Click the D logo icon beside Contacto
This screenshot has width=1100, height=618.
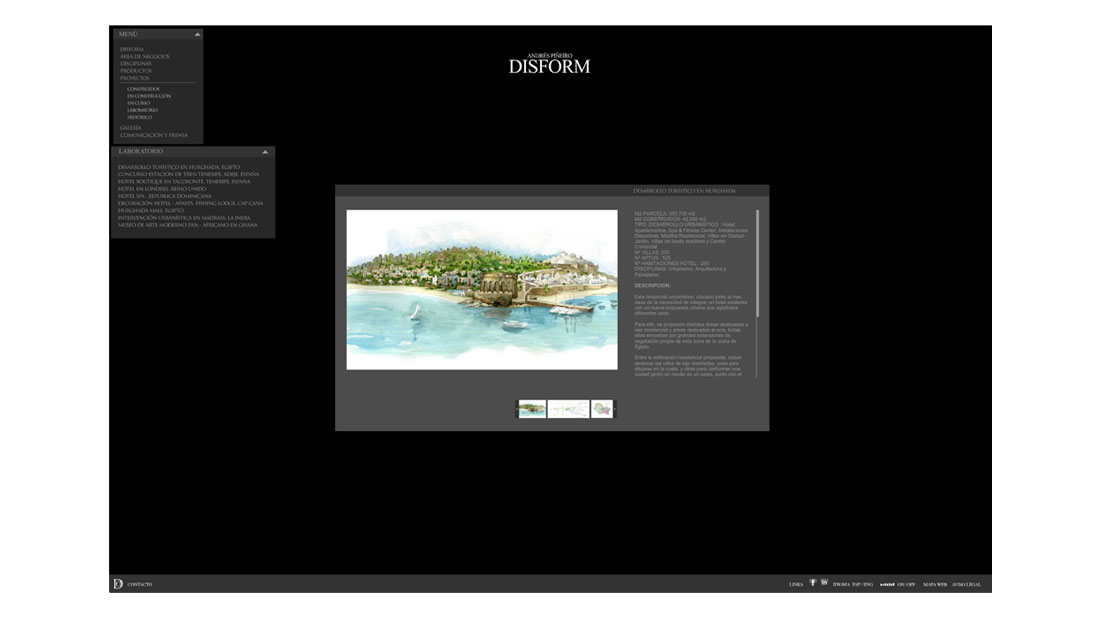pos(117,584)
